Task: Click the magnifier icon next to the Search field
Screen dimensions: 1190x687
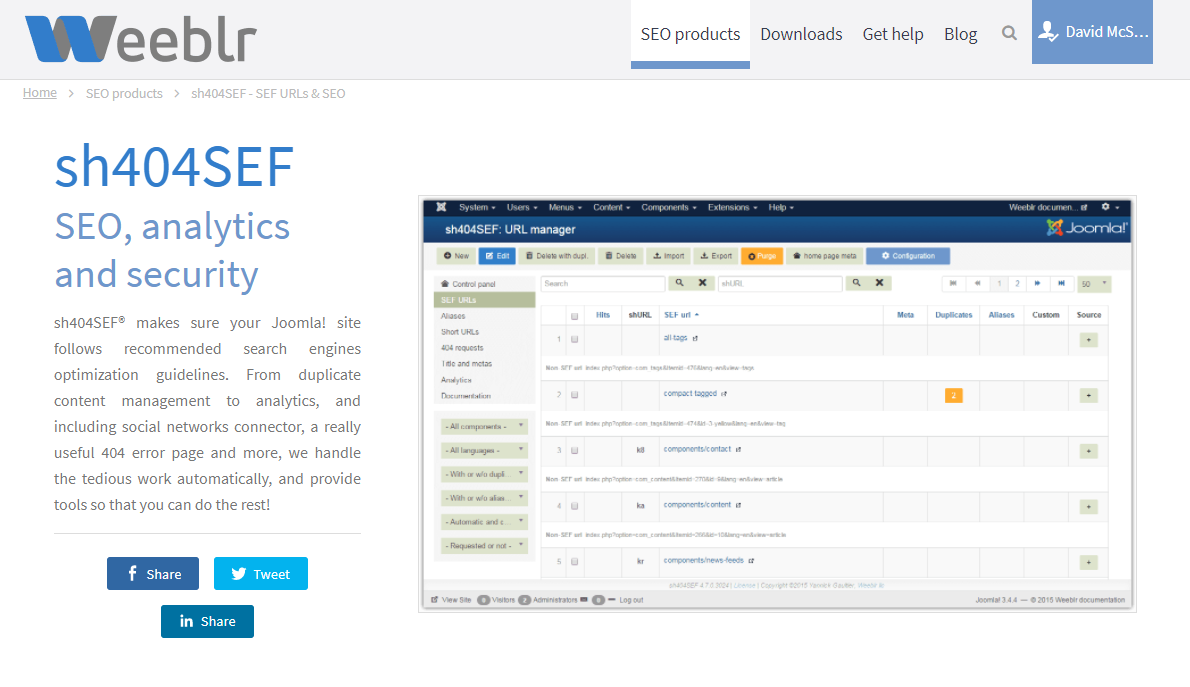Action: click(679, 283)
